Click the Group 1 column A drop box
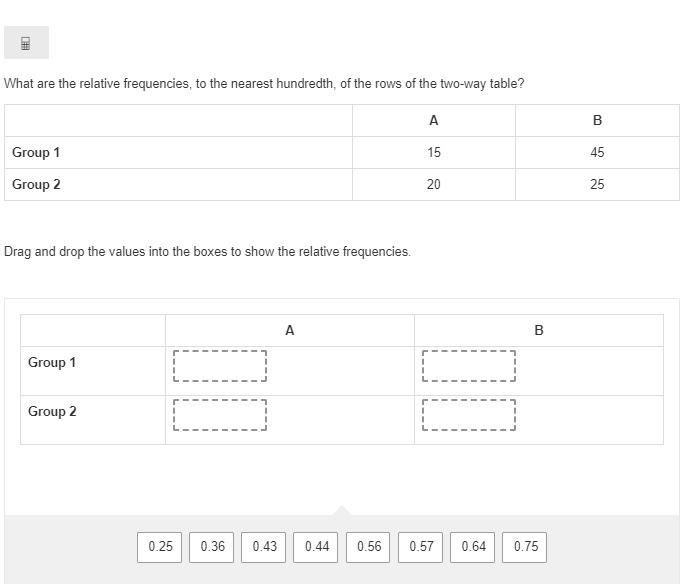The height and width of the screenshot is (584, 690). tap(220, 365)
